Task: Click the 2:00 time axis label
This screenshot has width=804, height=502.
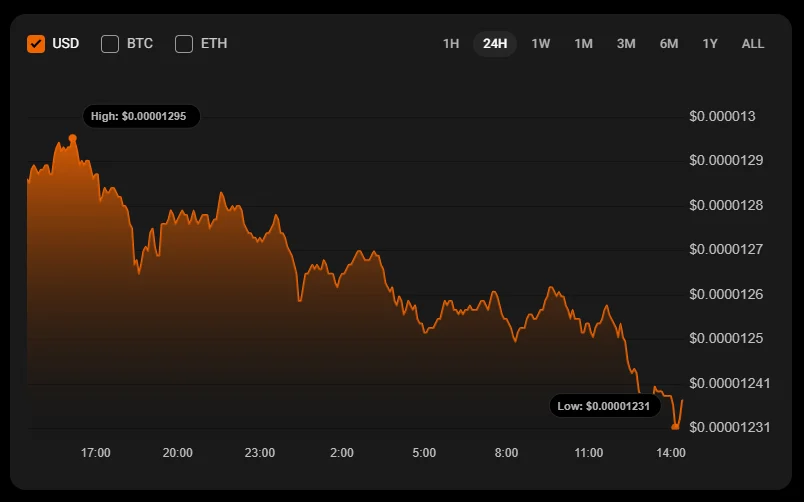Action: (x=342, y=453)
